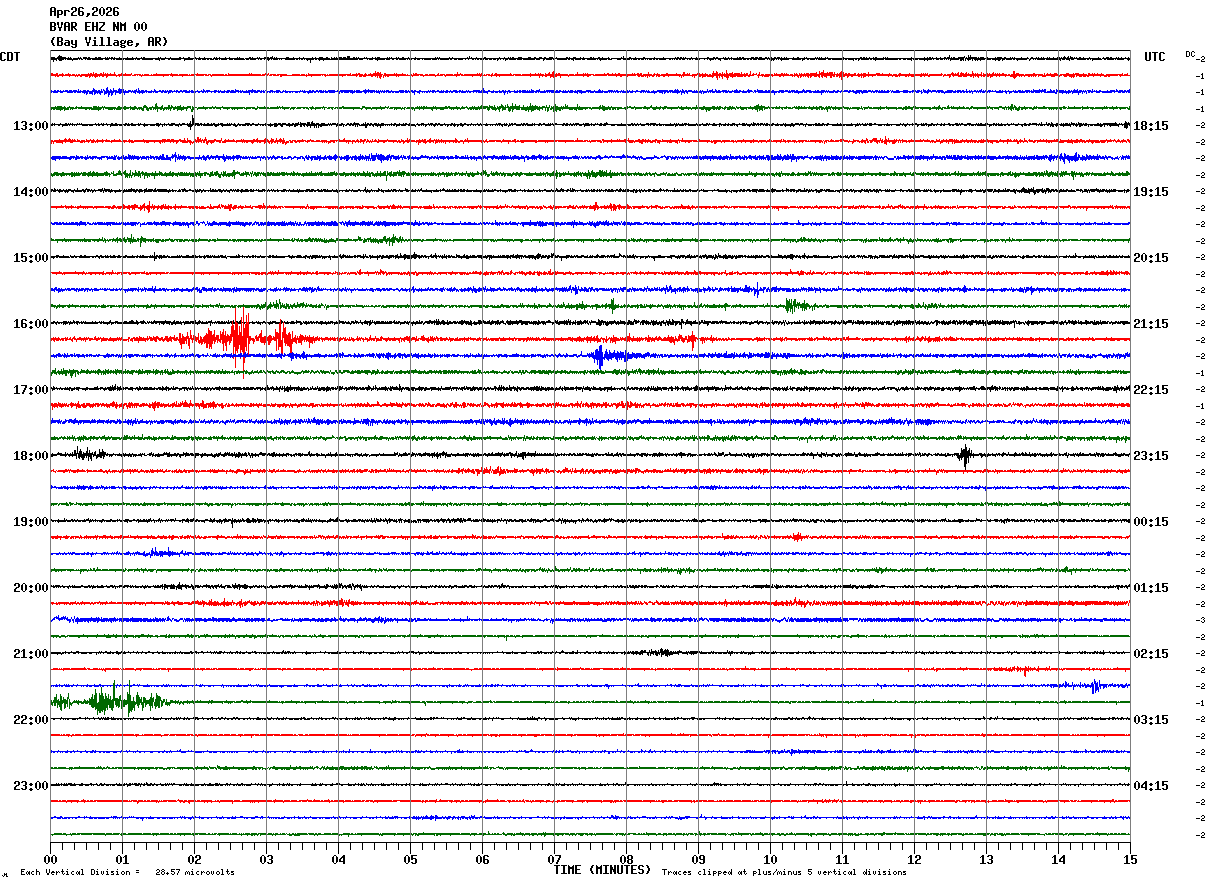Click the location label (Bay Village, AR)

(x=109, y=42)
